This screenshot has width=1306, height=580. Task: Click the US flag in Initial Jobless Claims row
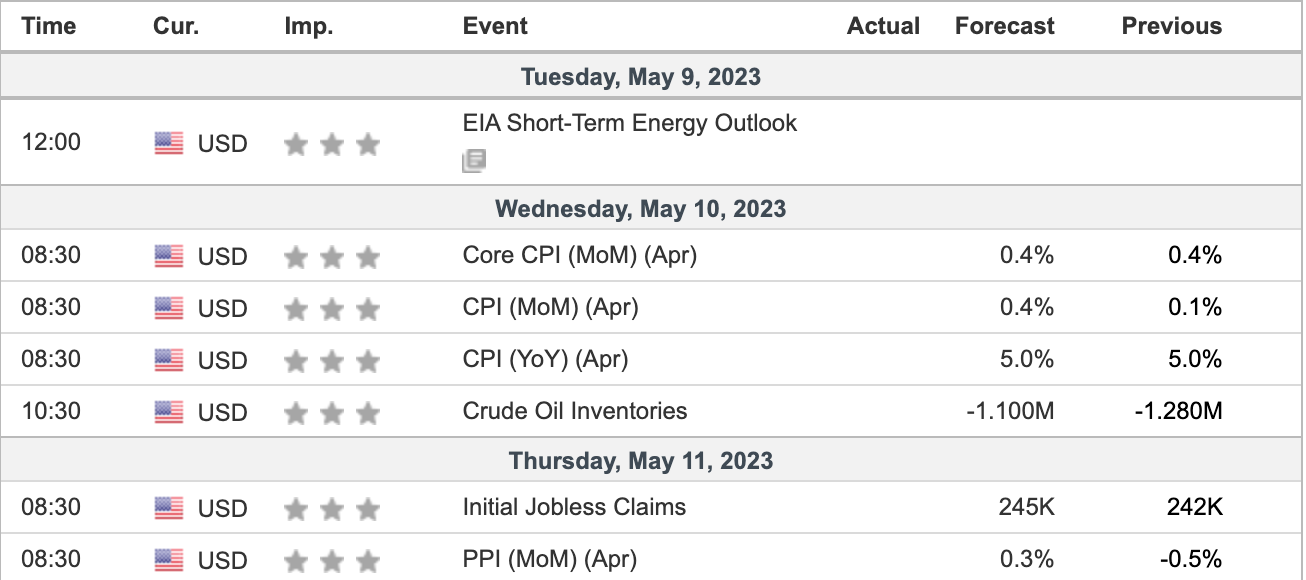[169, 509]
